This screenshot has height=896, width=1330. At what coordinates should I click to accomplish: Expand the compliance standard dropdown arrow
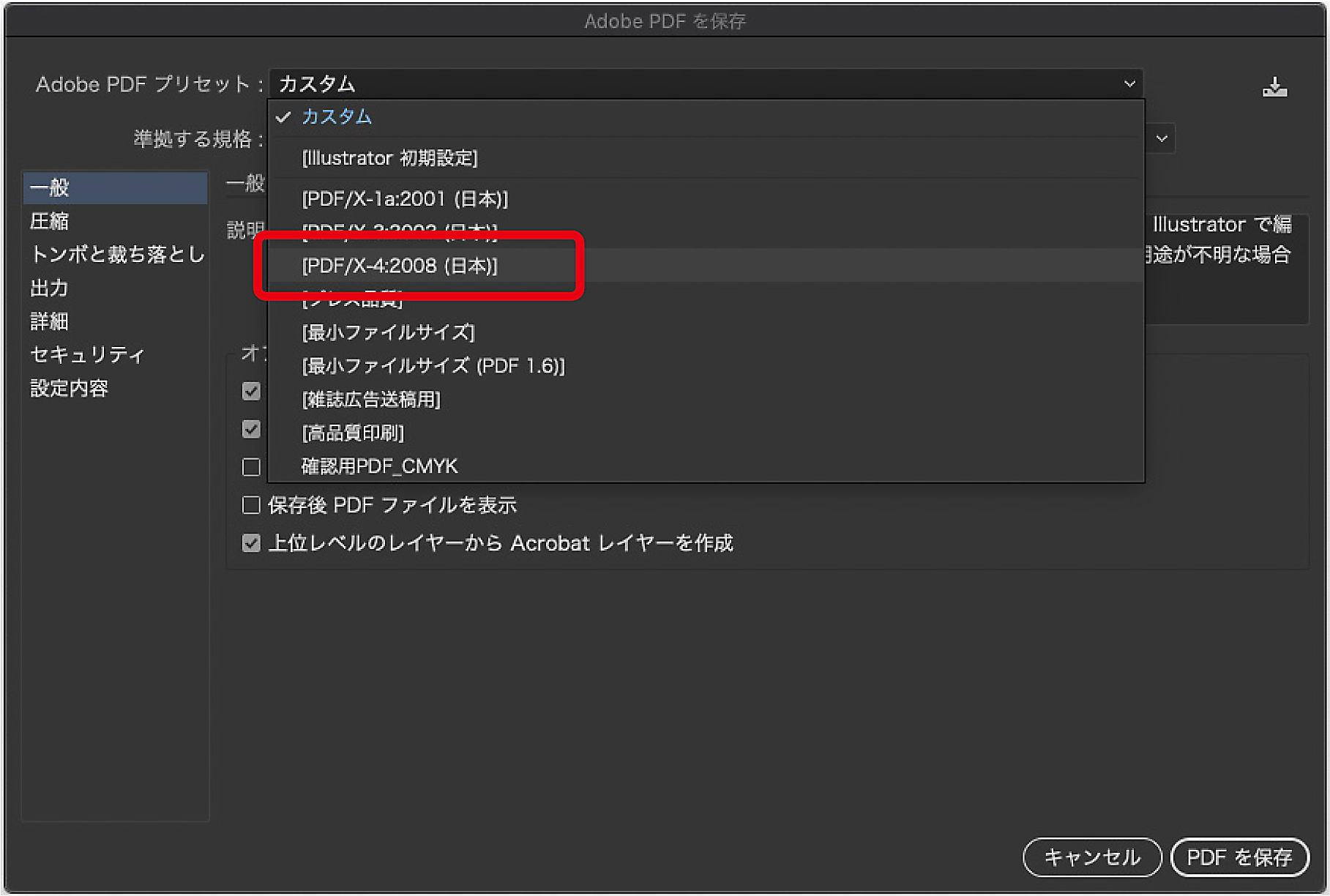tap(1161, 138)
